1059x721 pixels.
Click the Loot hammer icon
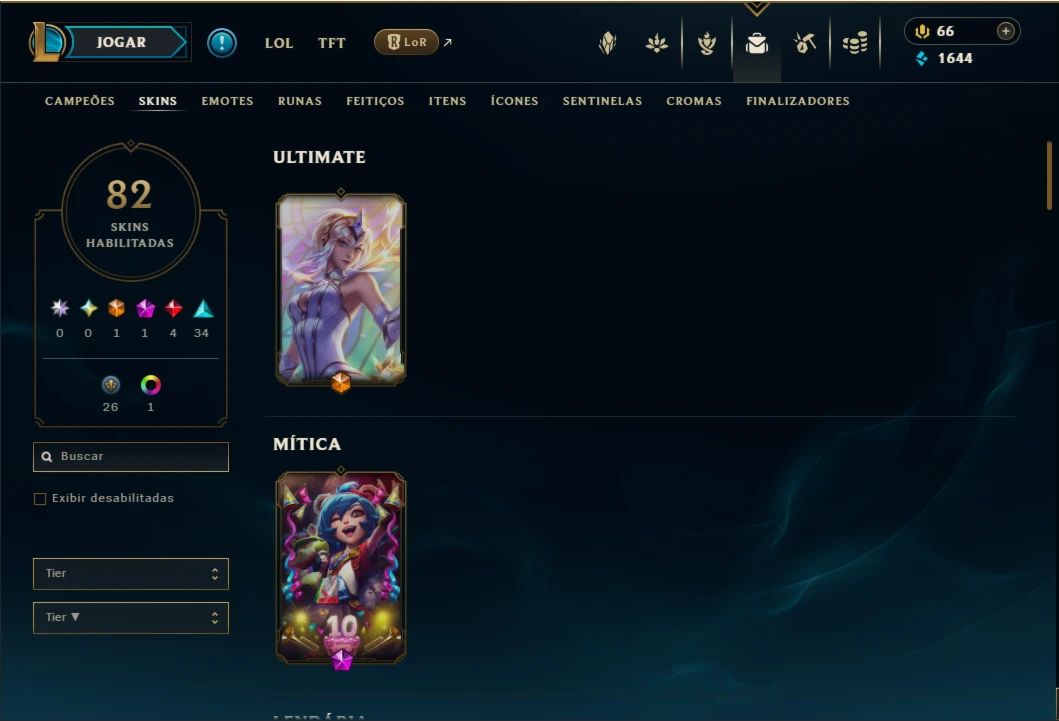pyautogui.click(x=804, y=43)
